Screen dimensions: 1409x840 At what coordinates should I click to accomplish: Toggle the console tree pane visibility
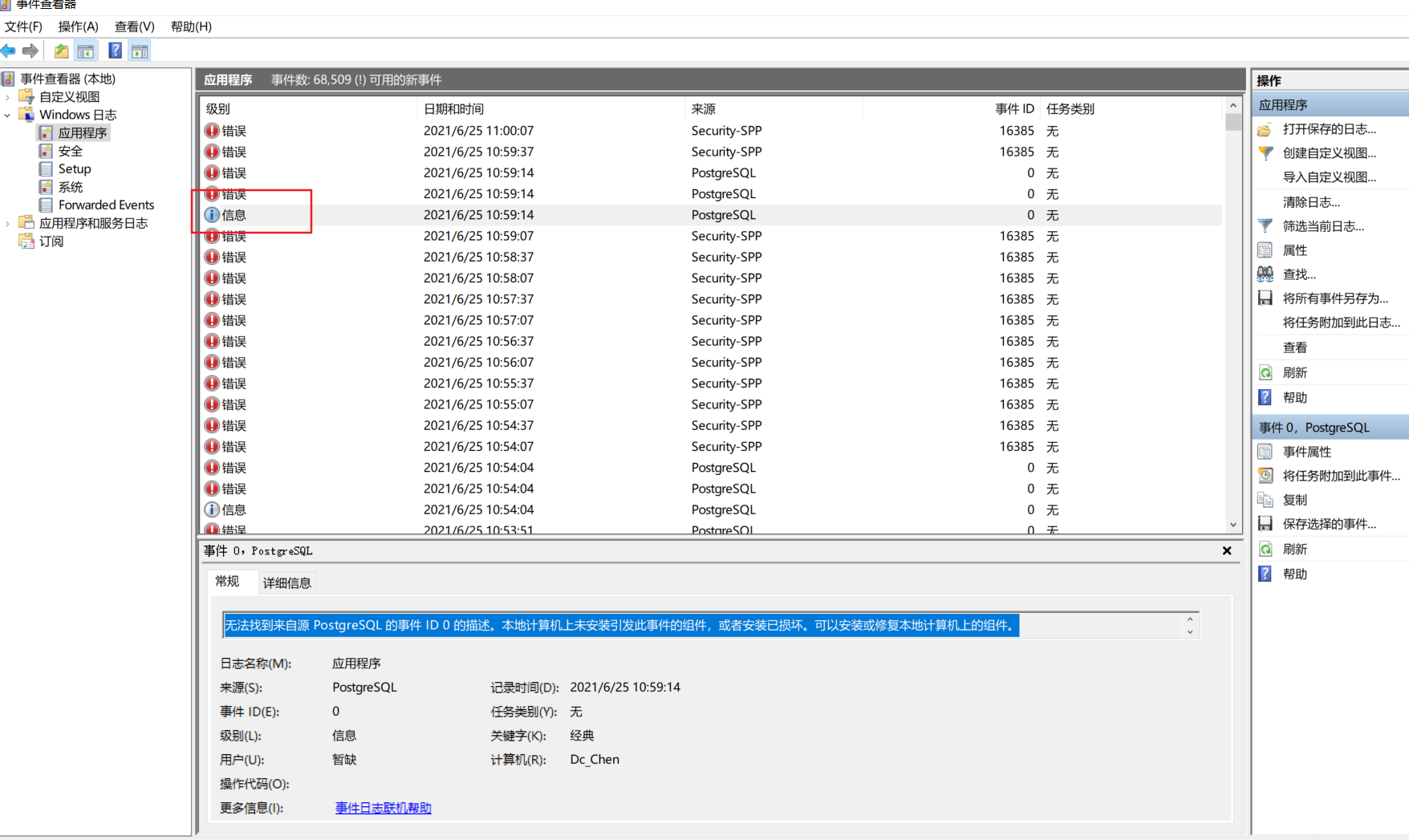pyautogui.click(x=86, y=50)
